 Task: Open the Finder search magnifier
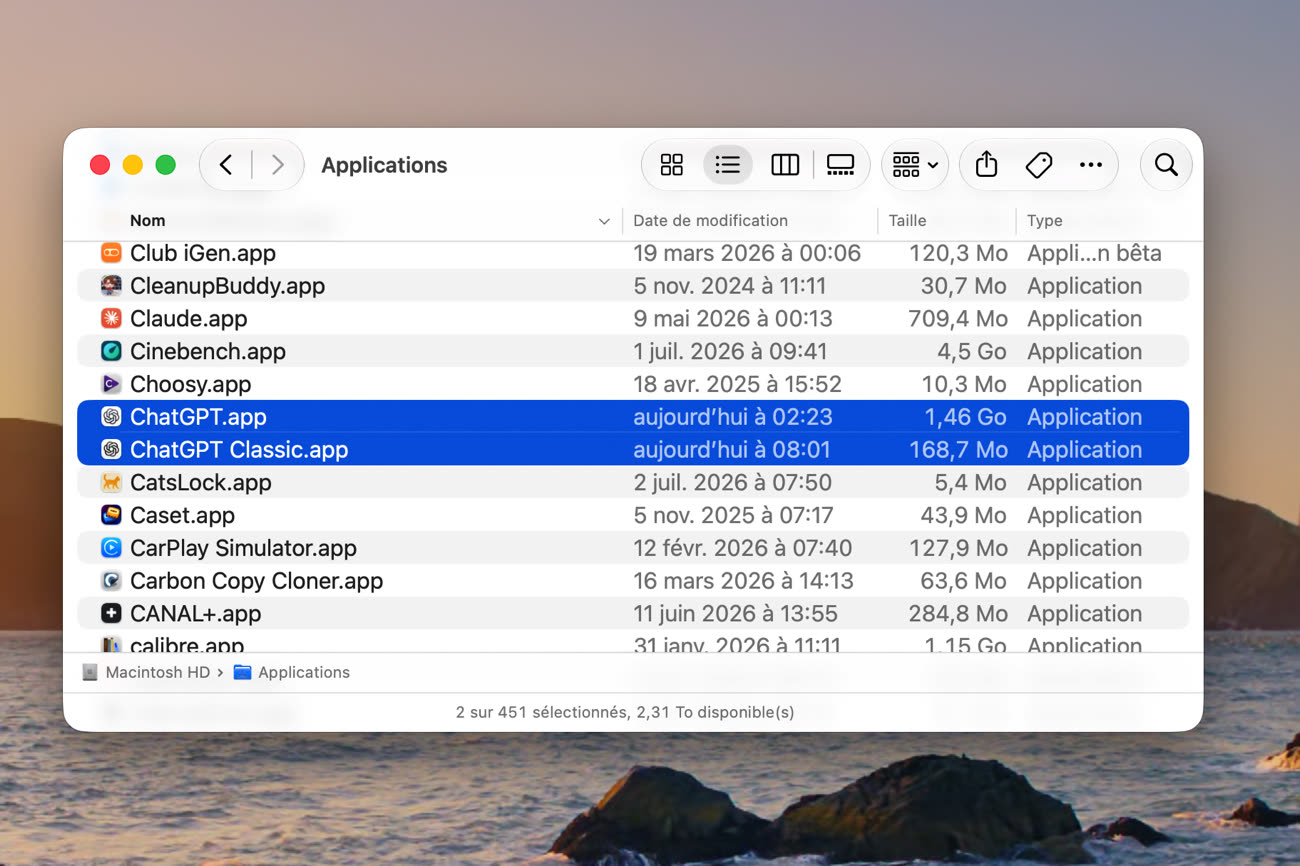(x=1166, y=165)
